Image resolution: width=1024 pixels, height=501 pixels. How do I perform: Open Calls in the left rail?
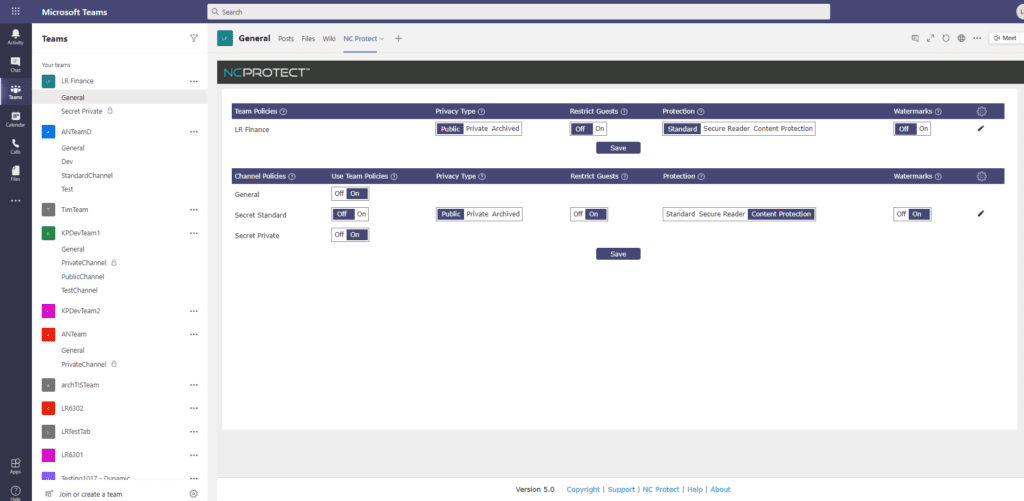16,146
